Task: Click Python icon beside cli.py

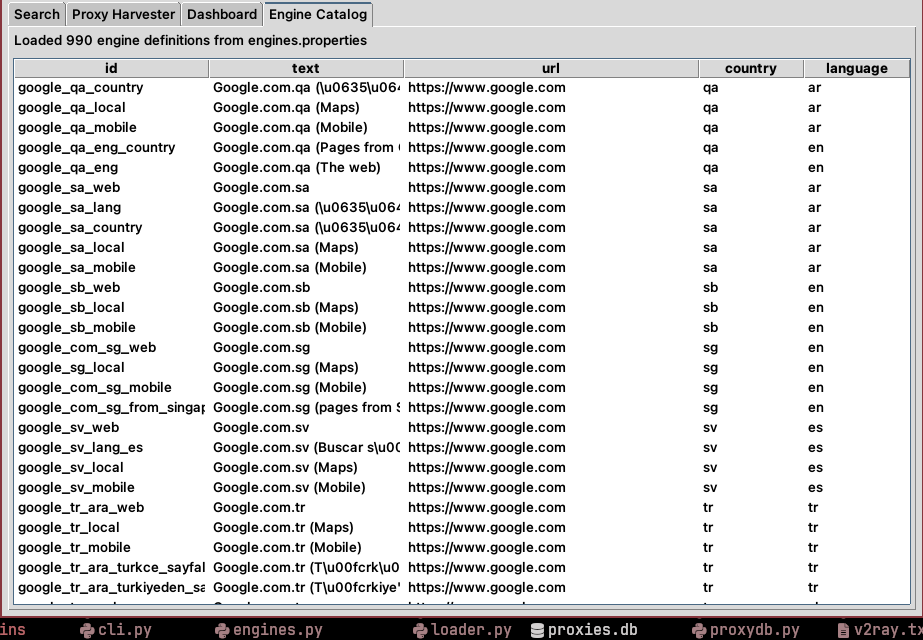Action: click(87, 630)
